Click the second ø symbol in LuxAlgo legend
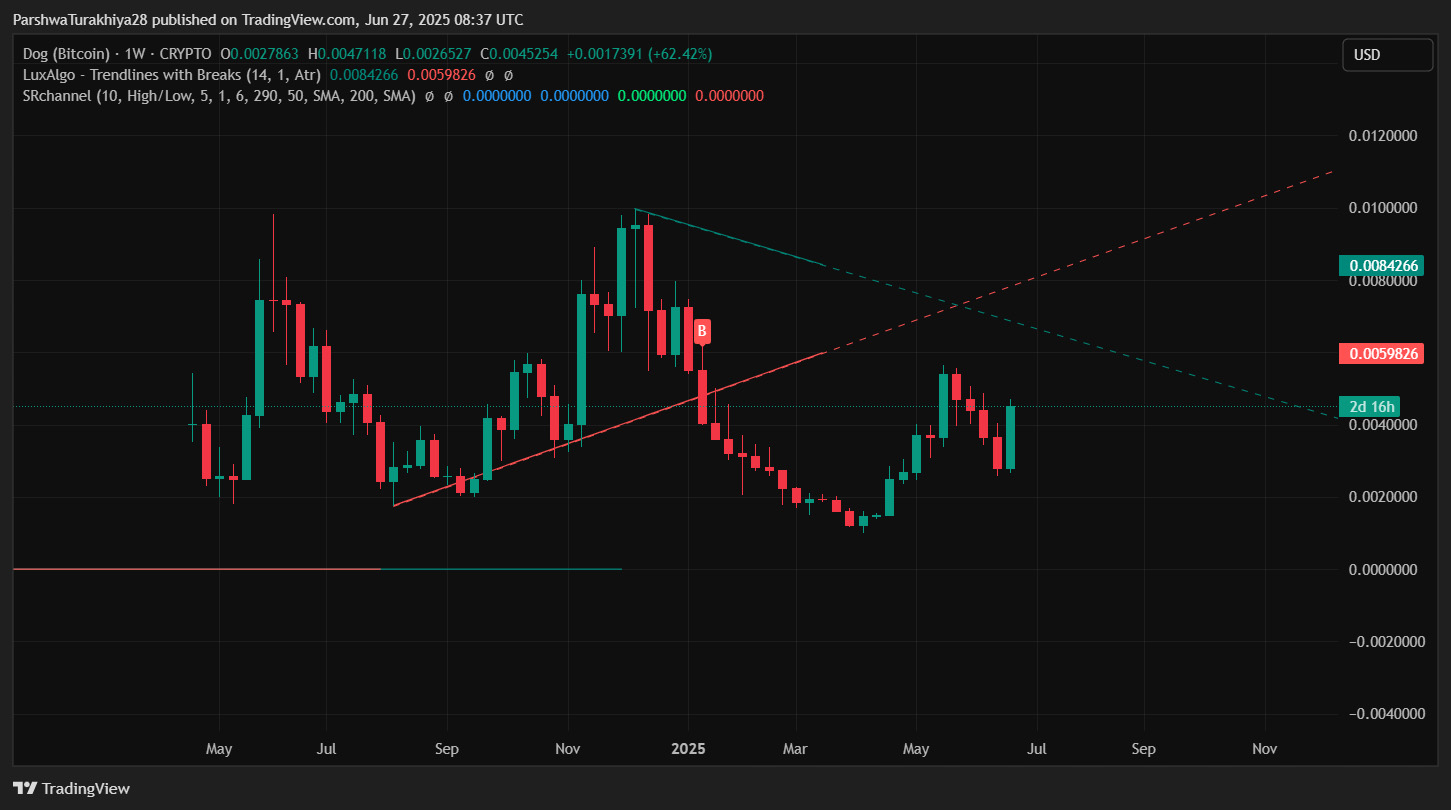Image resolution: width=1451 pixels, height=810 pixels. [x=508, y=74]
